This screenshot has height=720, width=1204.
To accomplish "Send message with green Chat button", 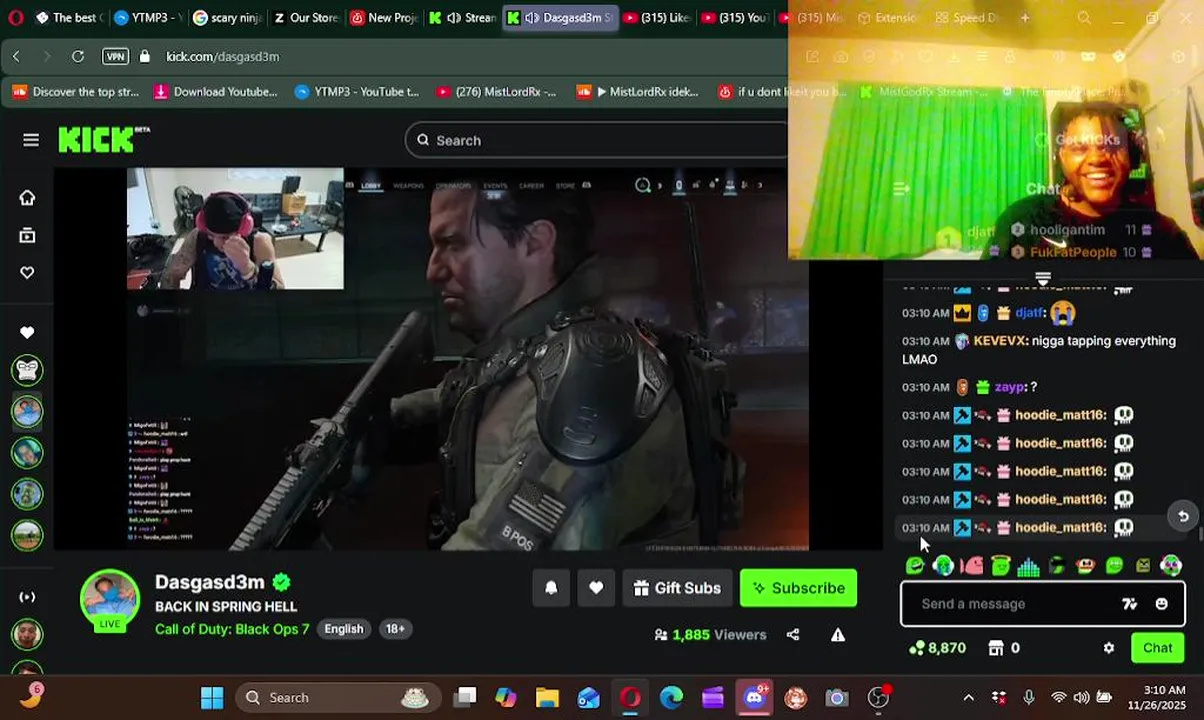I will 1157,648.
